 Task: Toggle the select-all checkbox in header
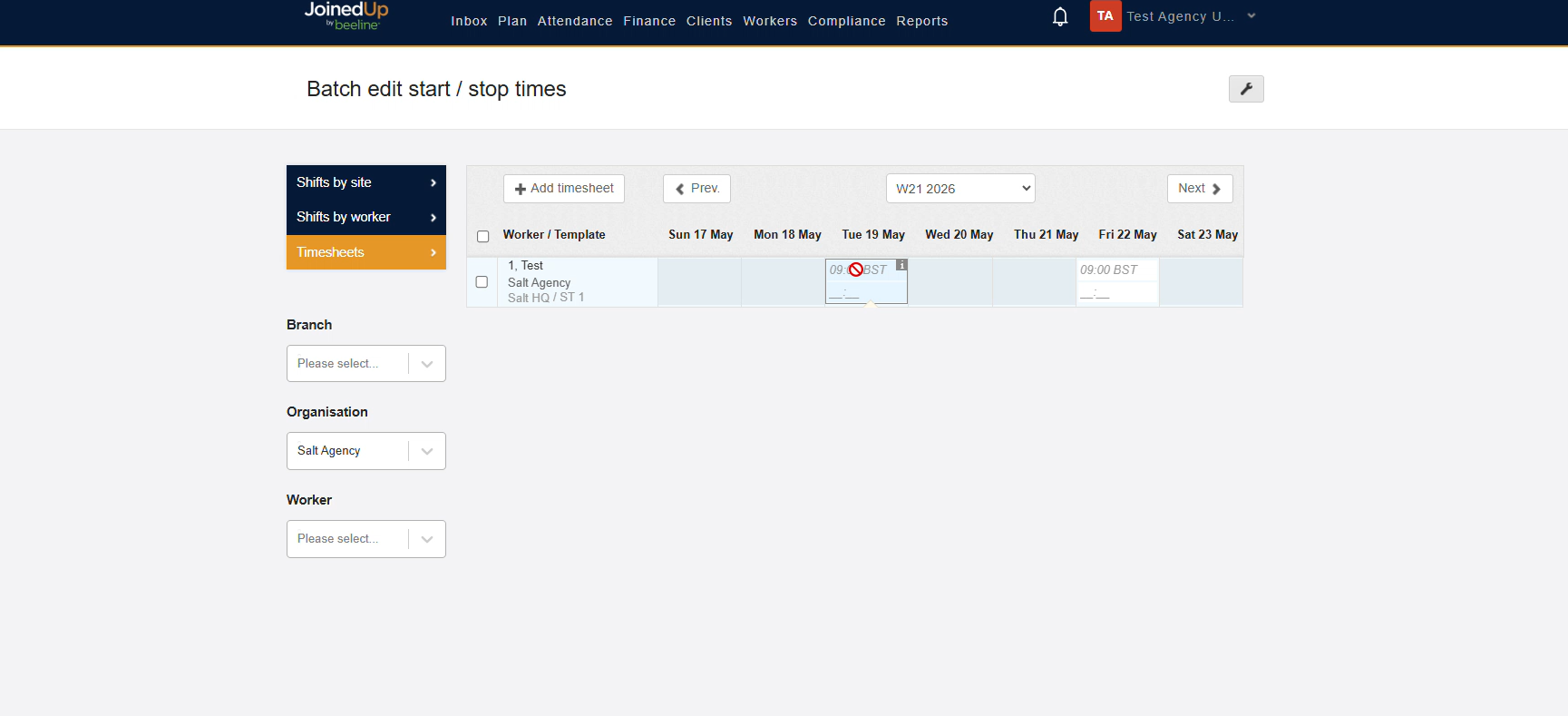point(483,236)
